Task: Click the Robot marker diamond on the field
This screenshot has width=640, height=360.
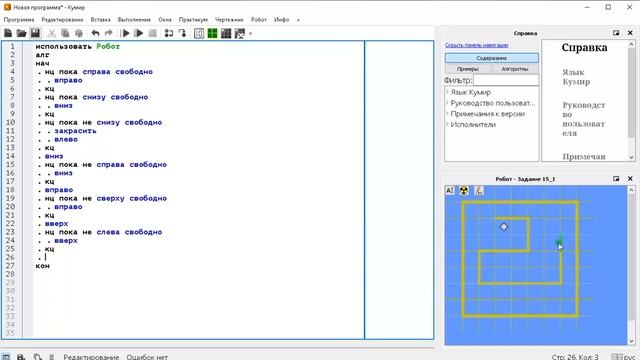Action: click(504, 227)
